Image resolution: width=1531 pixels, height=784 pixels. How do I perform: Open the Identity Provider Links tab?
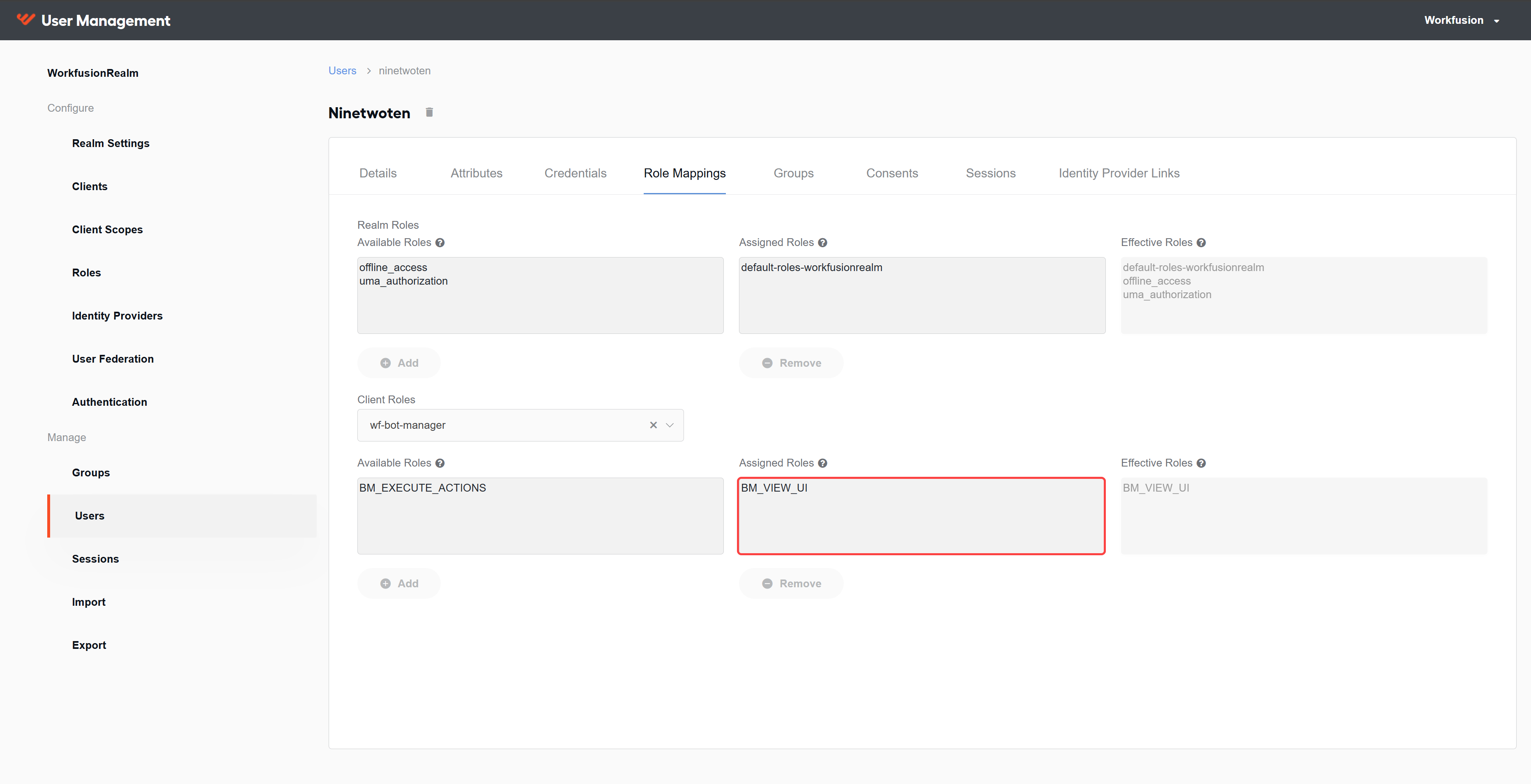point(1119,173)
